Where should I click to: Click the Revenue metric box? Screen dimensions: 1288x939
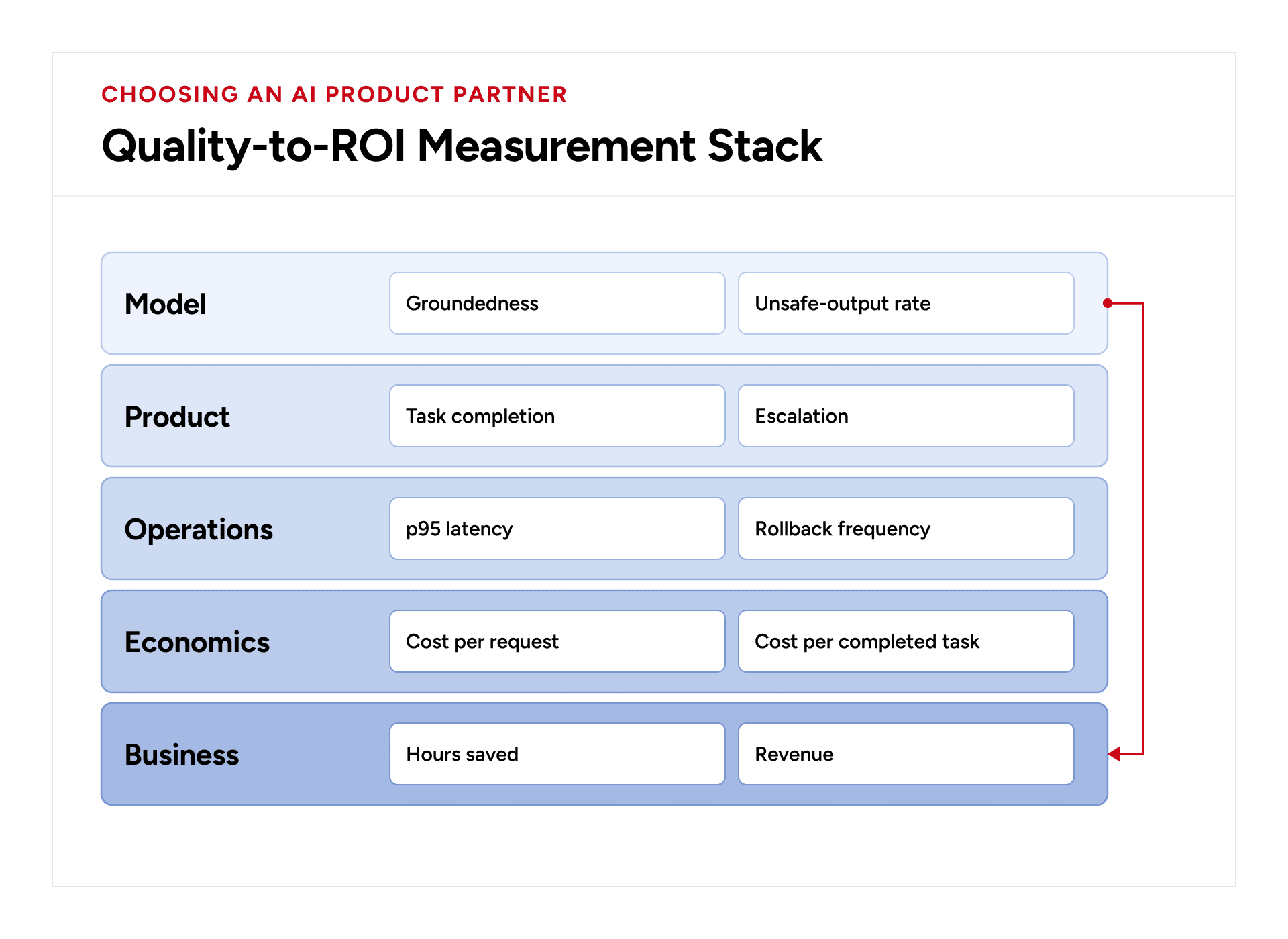click(906, 754)
